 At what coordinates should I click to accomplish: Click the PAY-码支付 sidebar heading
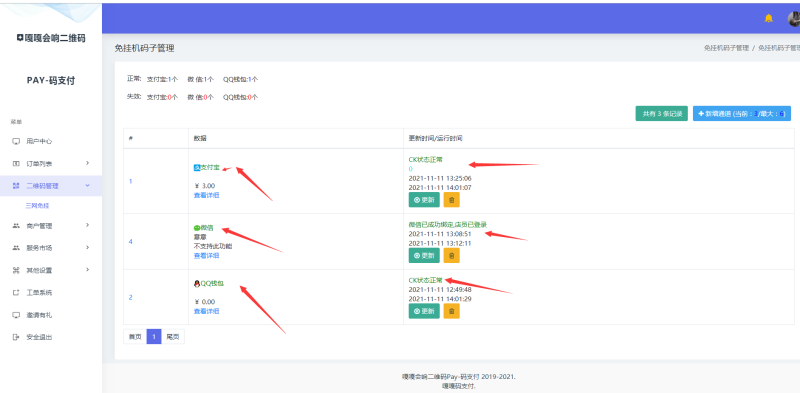(51, 81)
